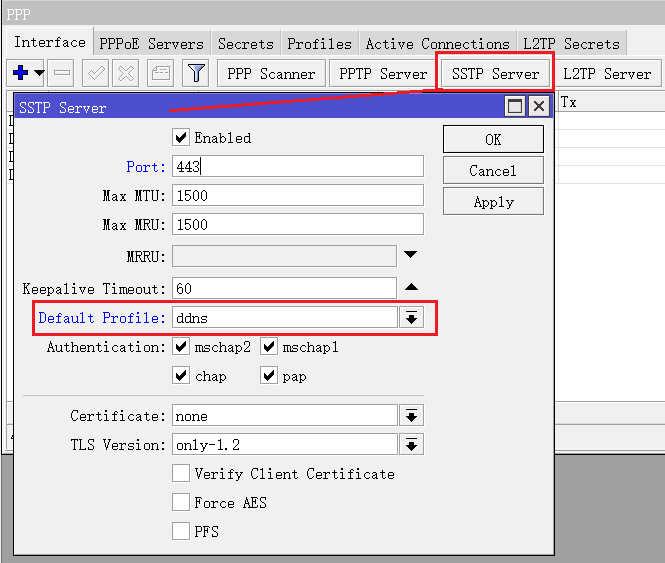Click the Comment toolbar icon
The image size is (665, 563).
(160, 73)
